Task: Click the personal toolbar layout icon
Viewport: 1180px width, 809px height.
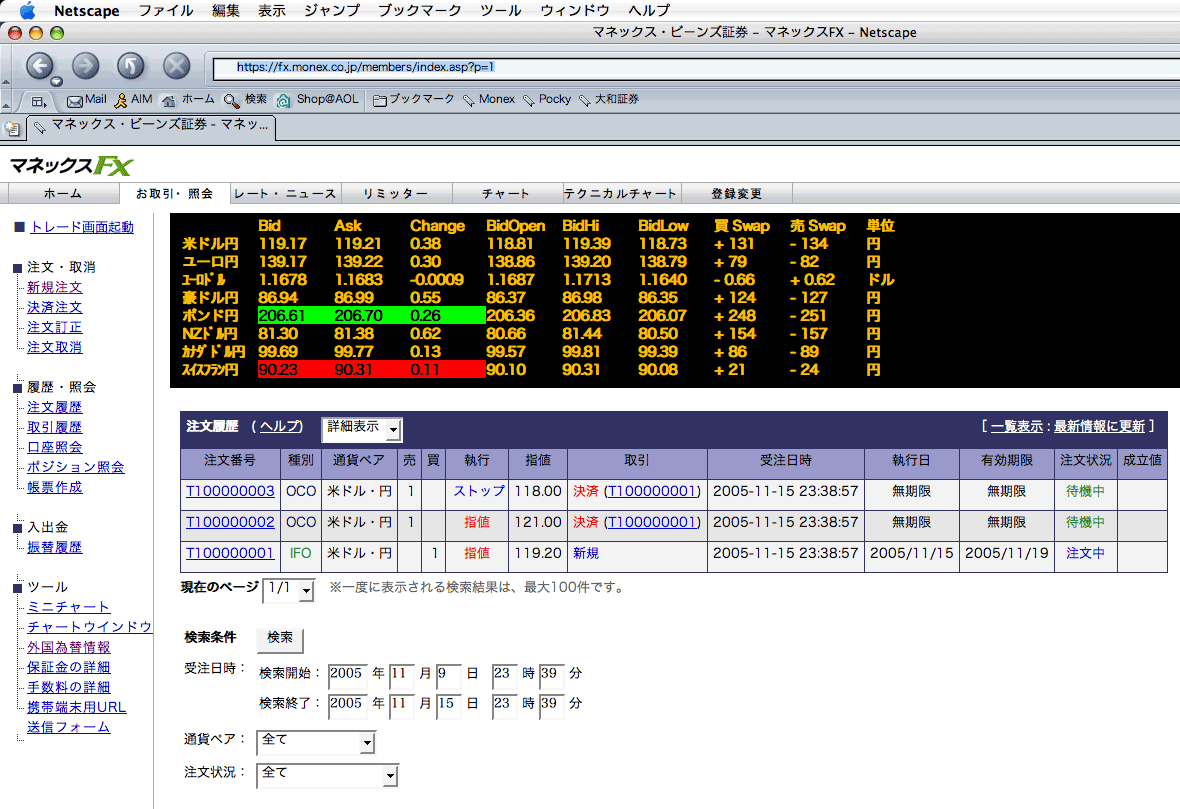Action: pyautogui.click(x=38, y=101)
